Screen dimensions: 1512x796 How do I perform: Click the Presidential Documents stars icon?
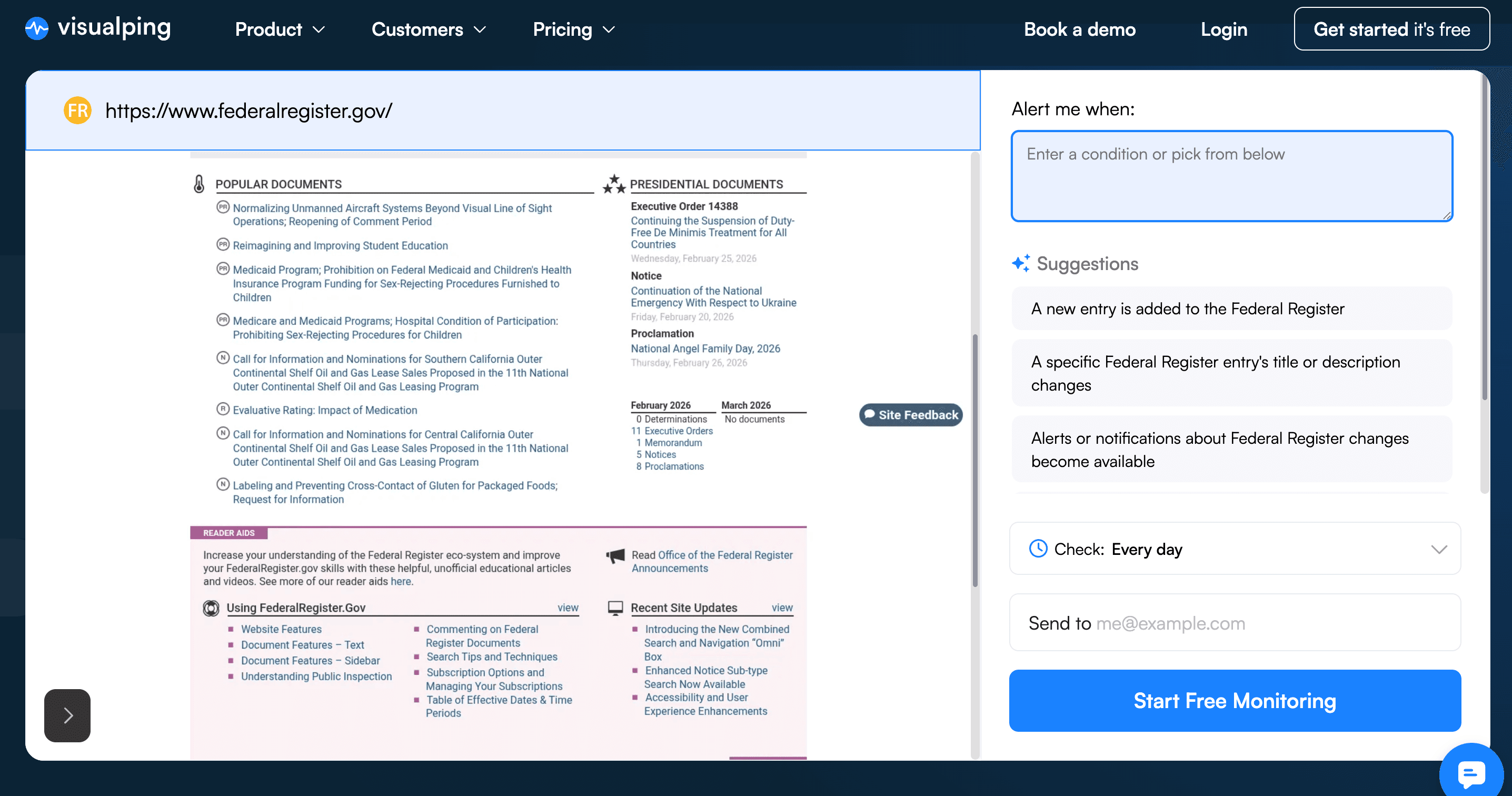click(x=614, y=184)
